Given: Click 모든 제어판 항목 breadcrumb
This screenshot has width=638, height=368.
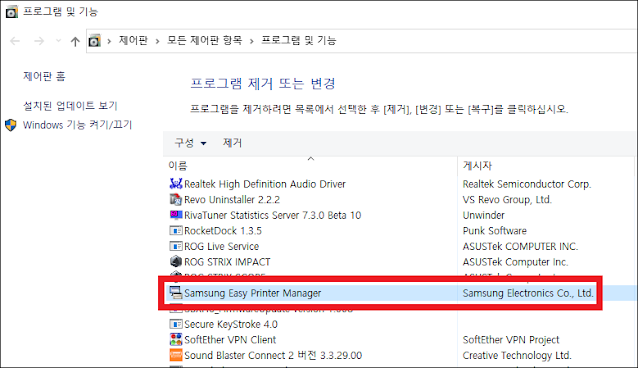Looking at the screenshot, I should [205, 40].
